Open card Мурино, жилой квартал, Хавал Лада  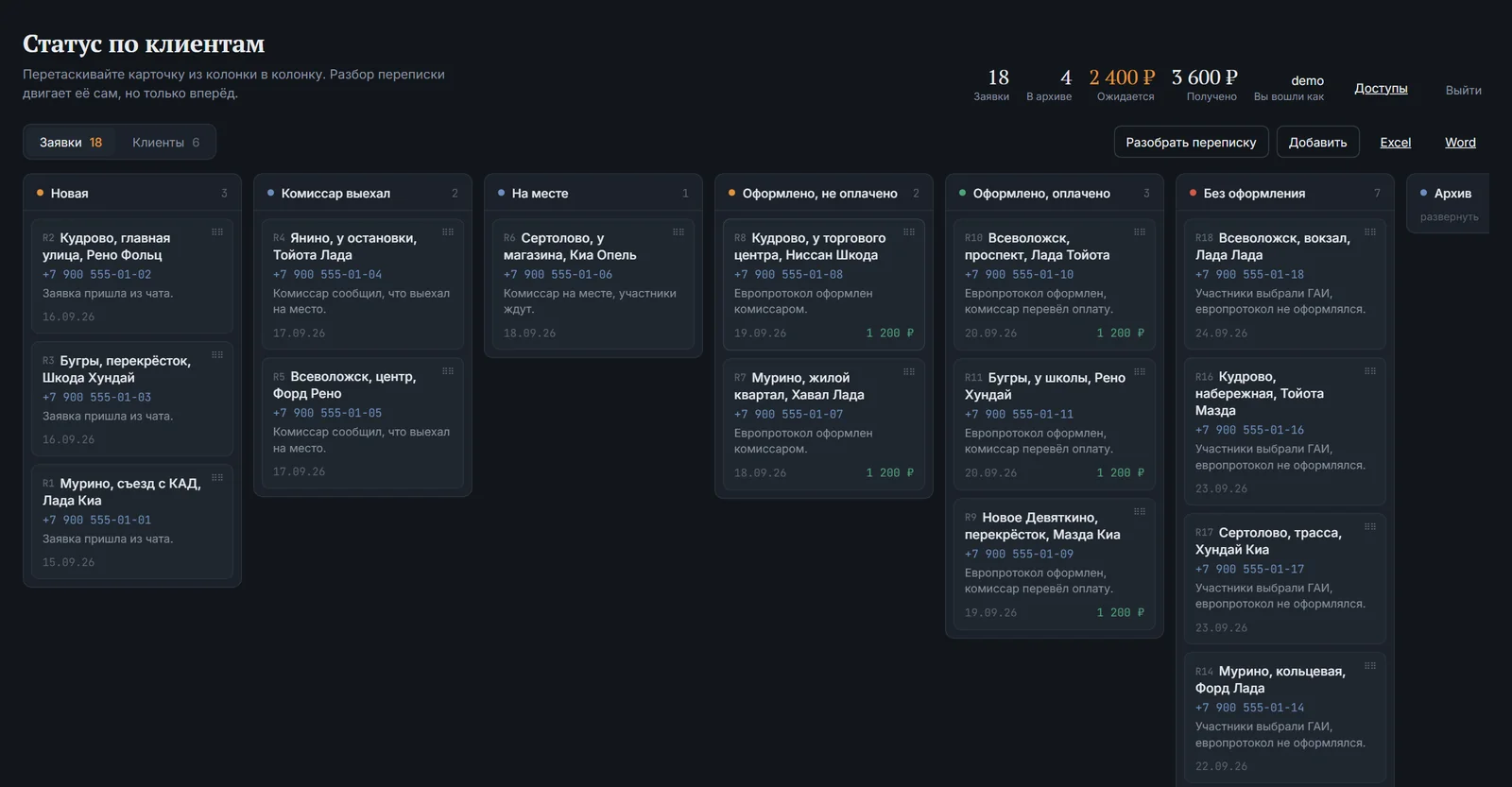click(x=824, y=424)
